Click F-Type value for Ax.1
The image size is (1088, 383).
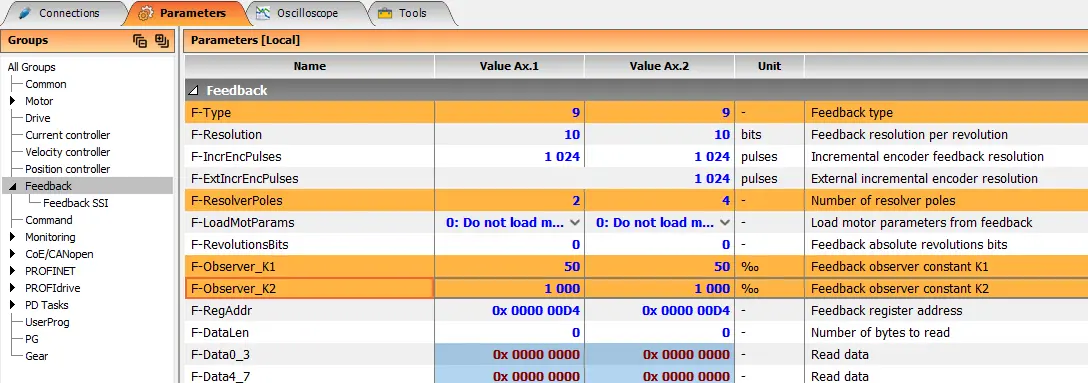pyautogui.click(x=509, y=112)
